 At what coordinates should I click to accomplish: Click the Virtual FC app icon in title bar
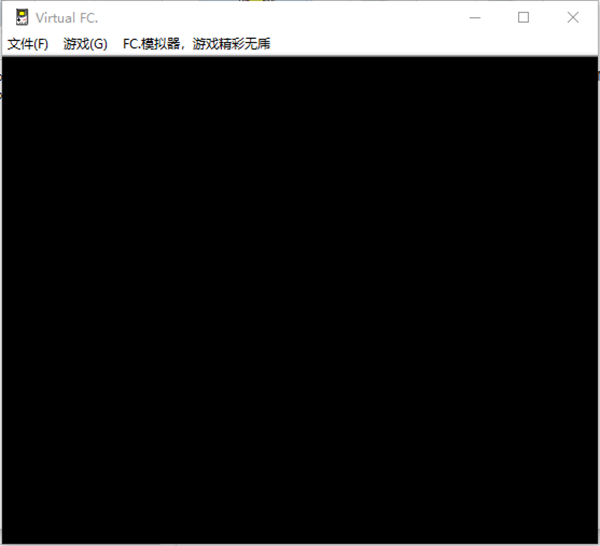coord(20,17)
